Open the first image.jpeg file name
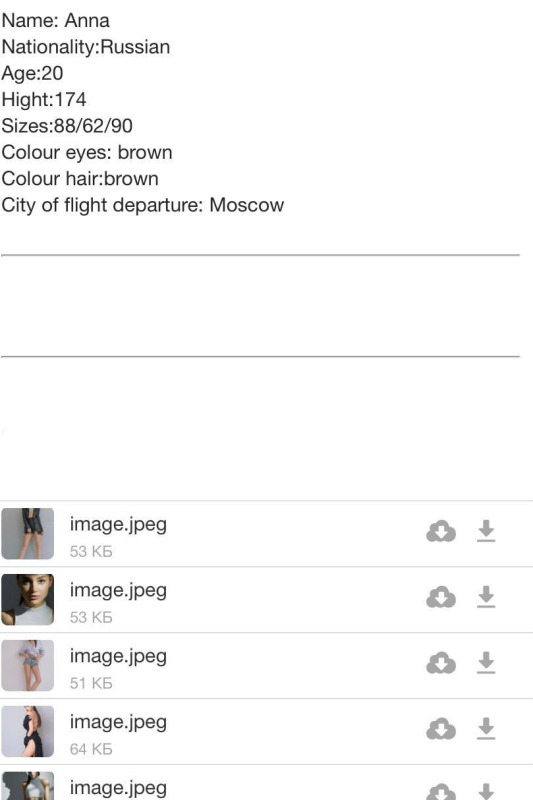The image size is (533, 800). [x=118, y=525]
